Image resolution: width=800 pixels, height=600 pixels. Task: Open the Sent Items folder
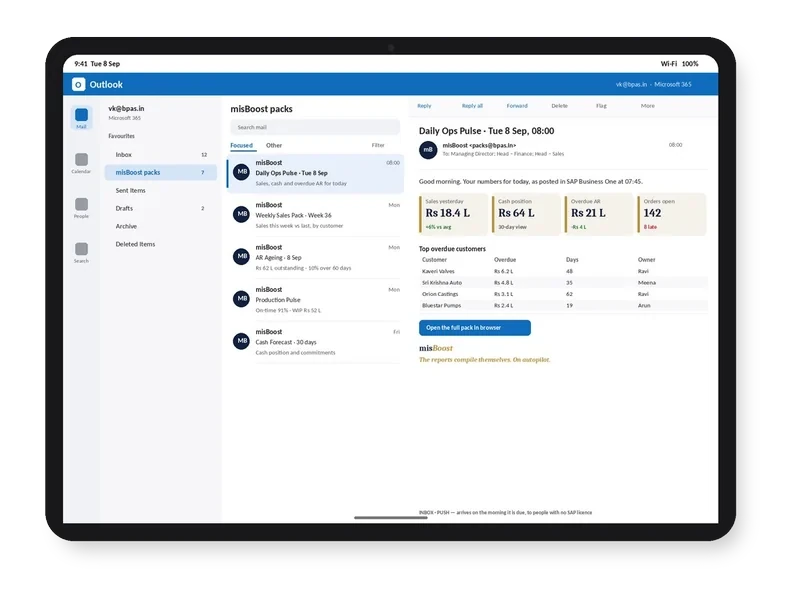click(x=161, y=190)
